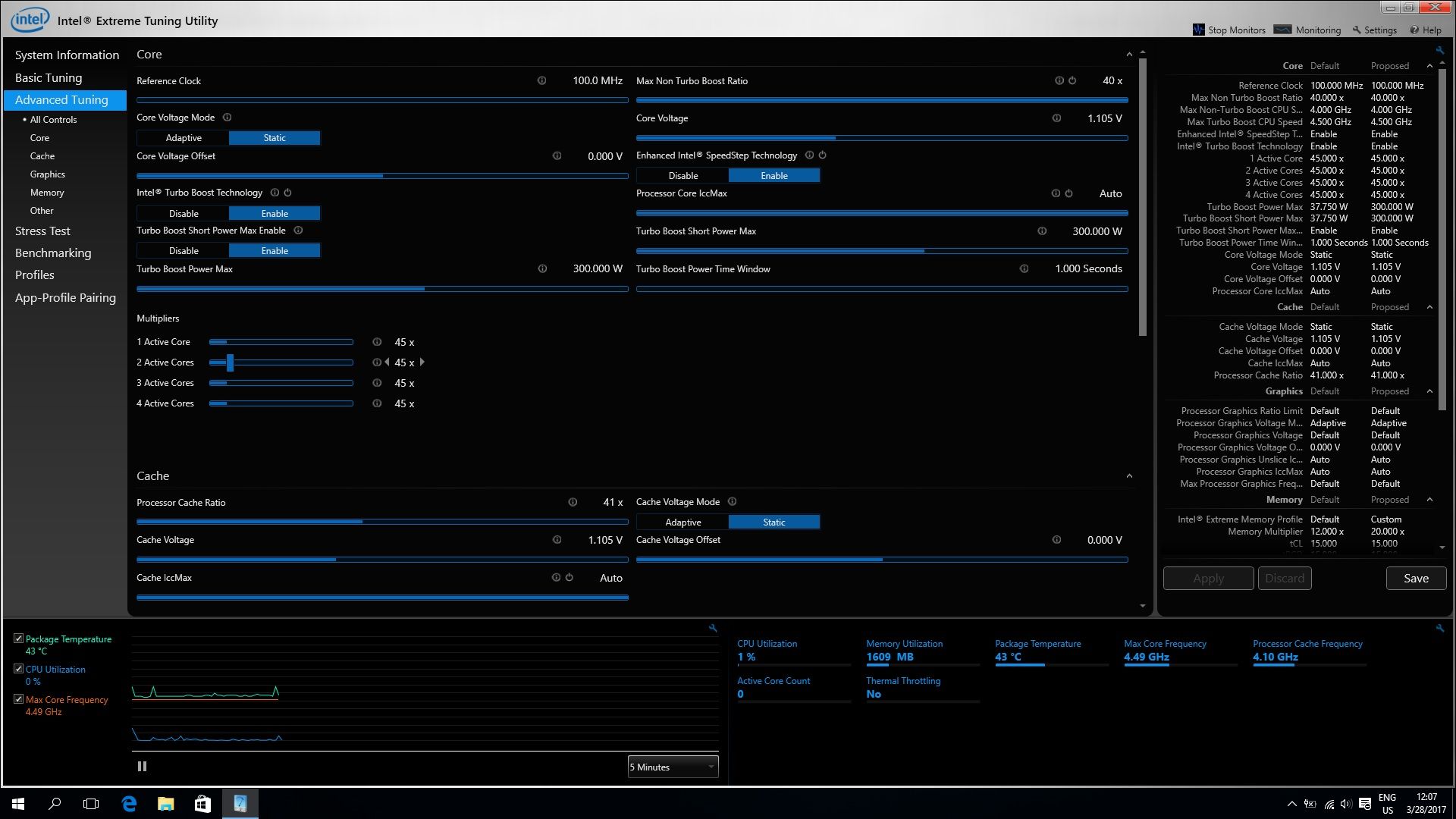The height and width of the screenshot is (819, 1456).
Task: Click the Save button
Action: [1416, 578]
